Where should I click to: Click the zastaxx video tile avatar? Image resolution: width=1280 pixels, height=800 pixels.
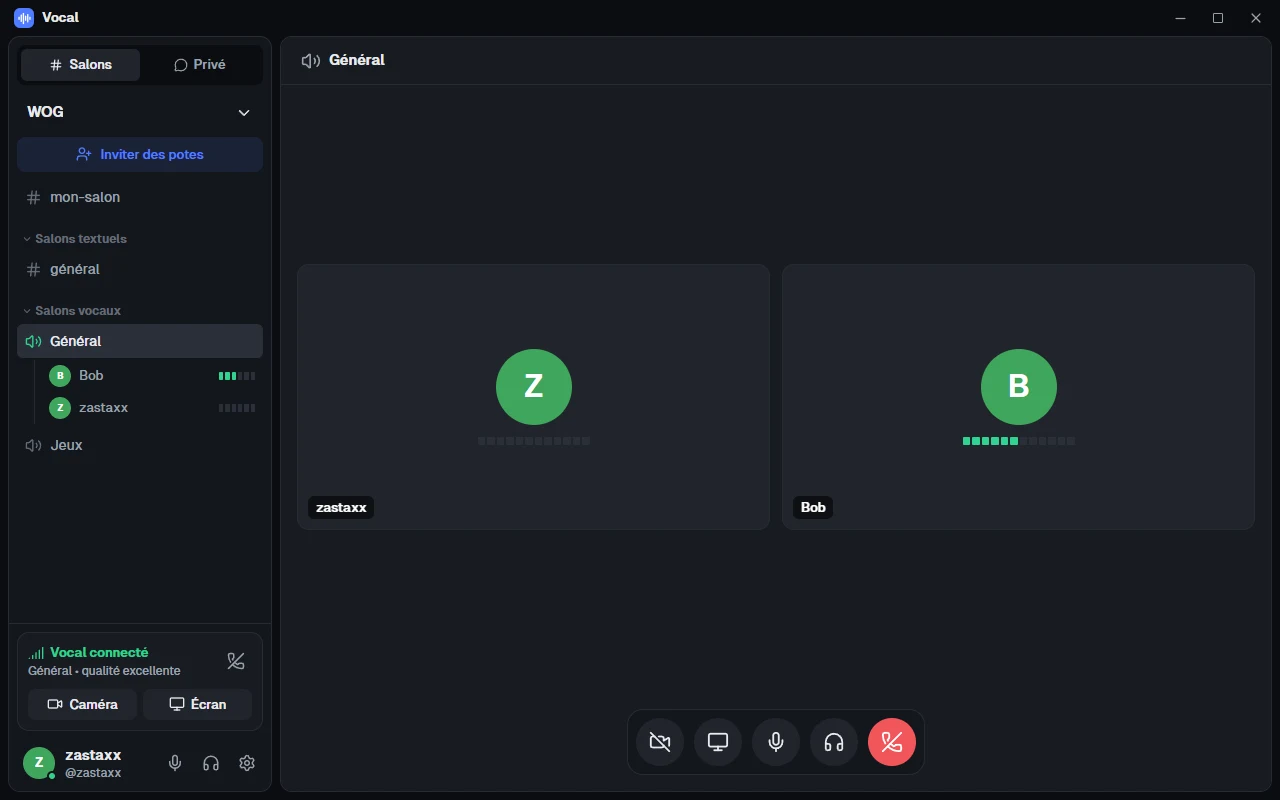click(x=534, y=387)
